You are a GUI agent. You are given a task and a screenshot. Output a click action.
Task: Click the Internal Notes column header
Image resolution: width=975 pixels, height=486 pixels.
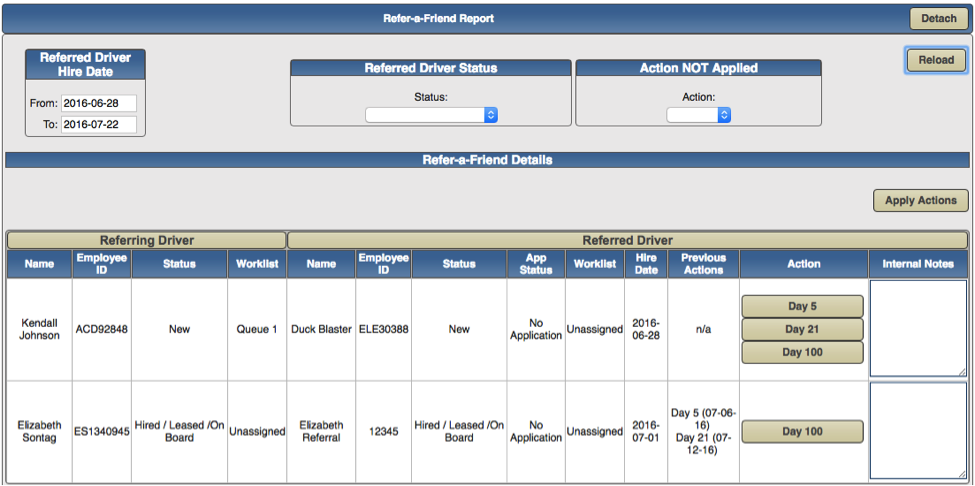(918, 264)
